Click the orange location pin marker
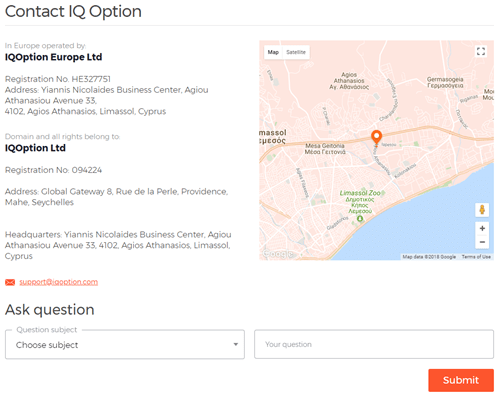The width and height of the screenshot is (500, 397). pos(376,137)
